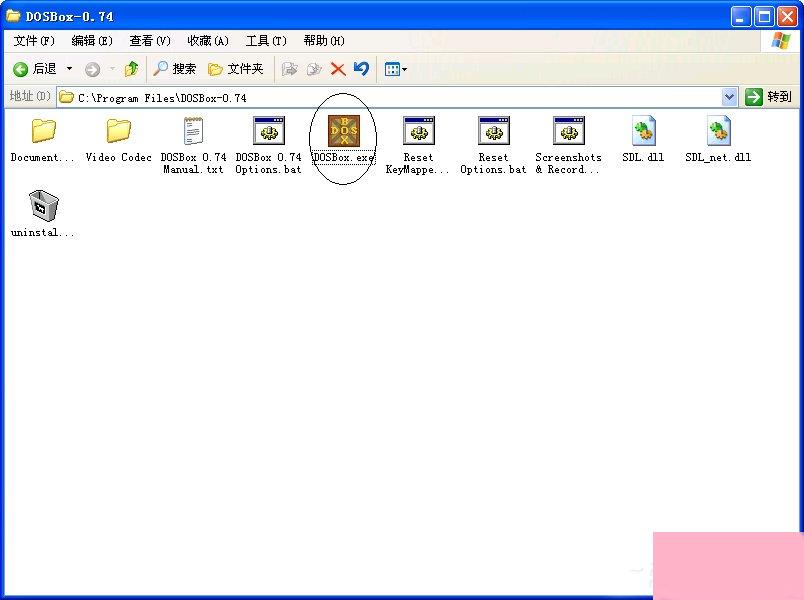804x600 pixels.
Task: Close the DOSBox-0.74 window
Action: coord(787,17)
